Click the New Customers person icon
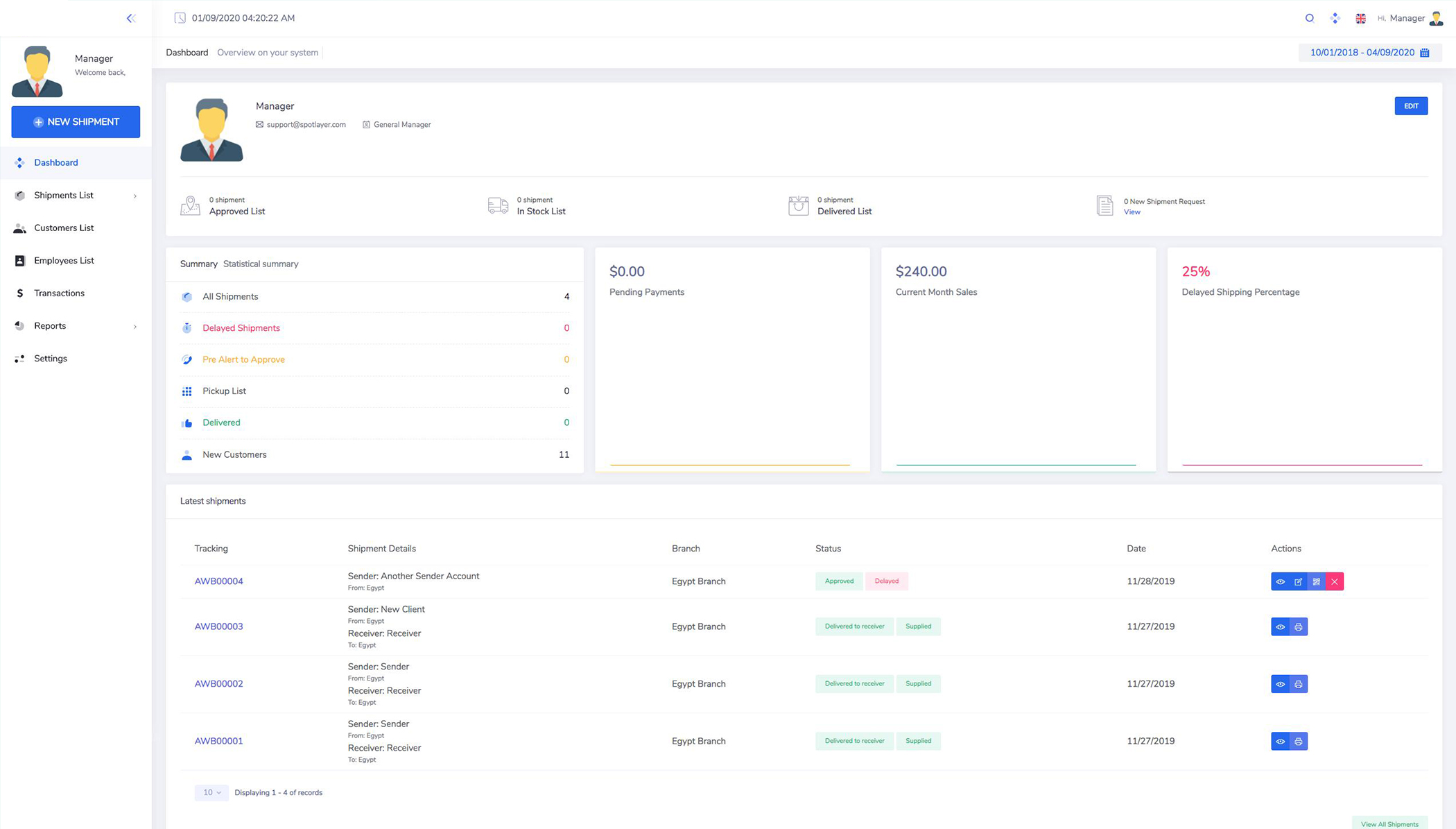 point(187,455)
